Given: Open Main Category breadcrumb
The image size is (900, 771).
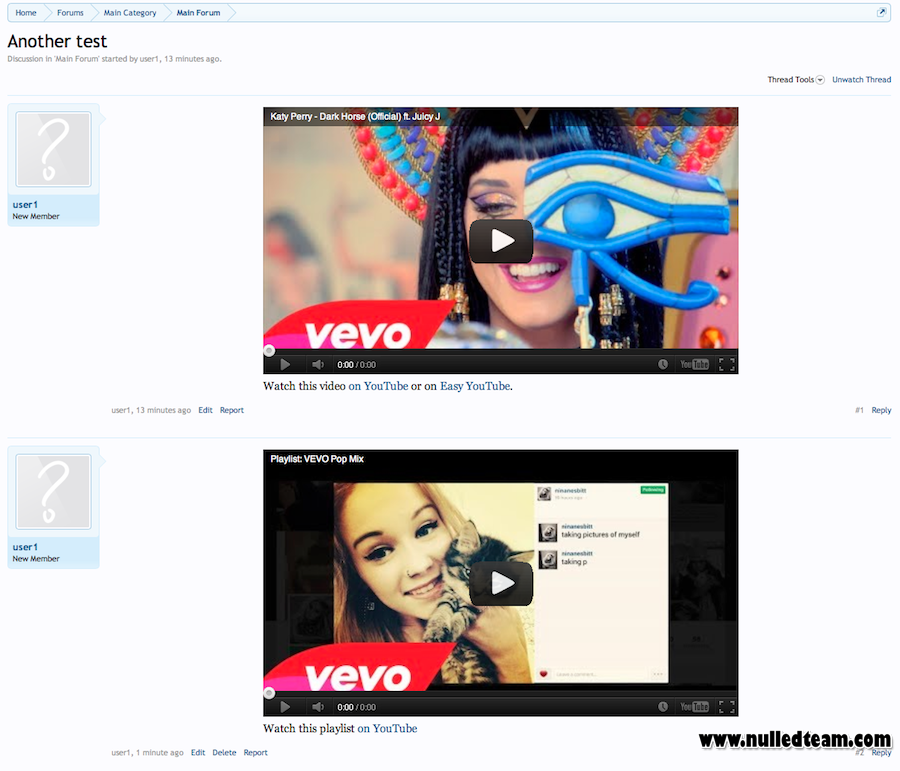Looking at the screenshot, I should click(130, 13).
